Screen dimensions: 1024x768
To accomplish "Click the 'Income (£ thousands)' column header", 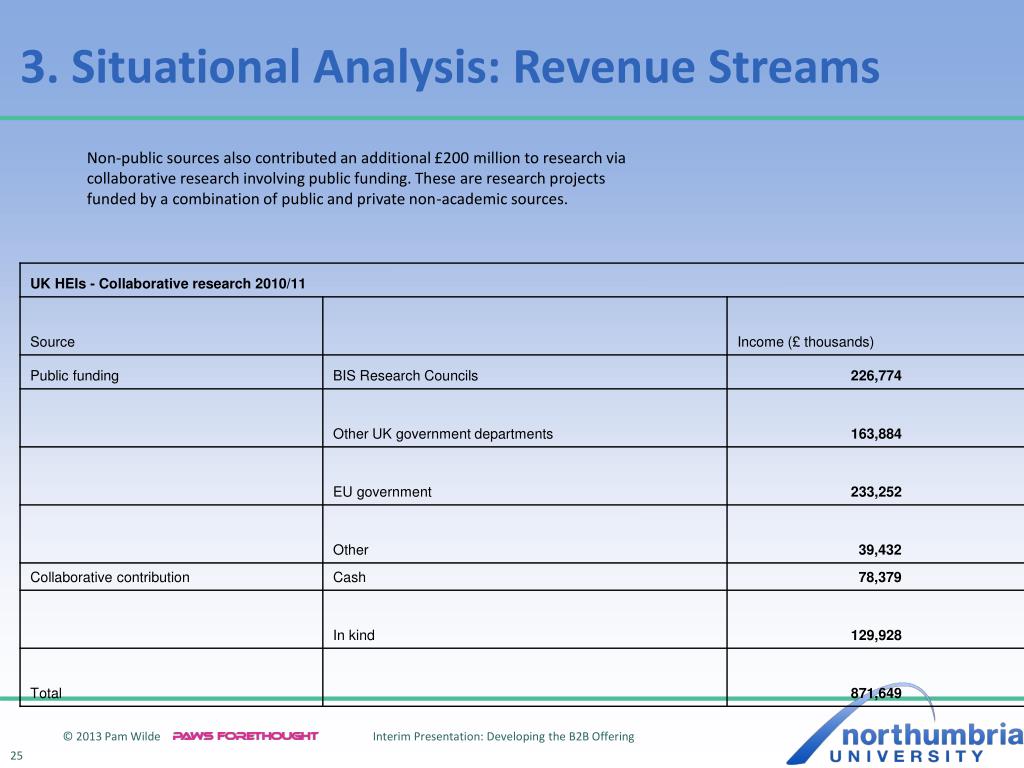I will point(805,342).
